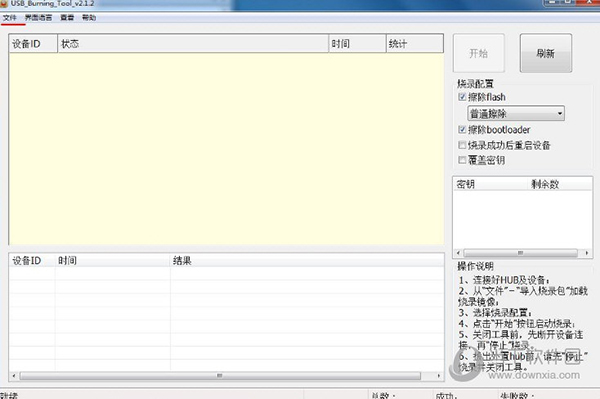The width and height of the screenshot is (600, 399).
Task: Open the 界面语言 menu
Action: point(38,18)
